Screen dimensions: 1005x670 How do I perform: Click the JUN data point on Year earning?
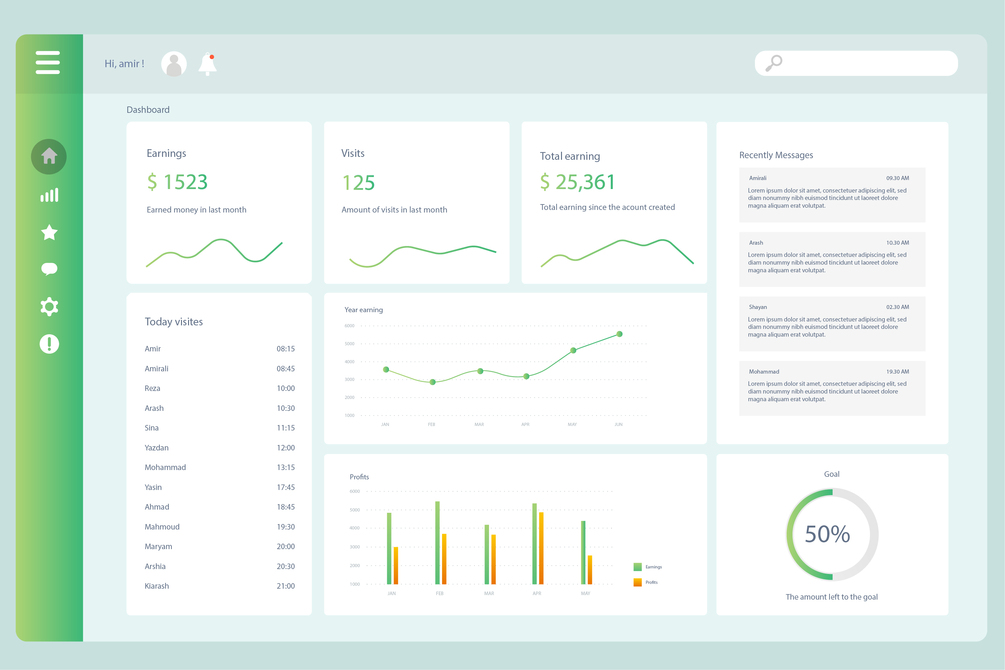coord(619,334)
